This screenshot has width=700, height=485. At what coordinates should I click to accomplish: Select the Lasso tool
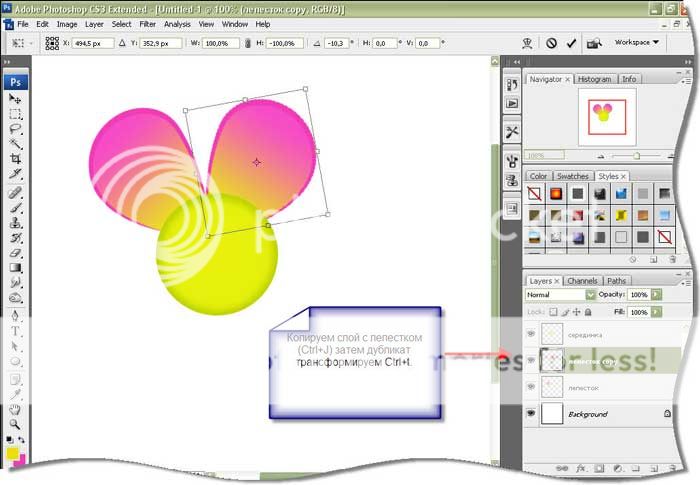pos(16,129)
